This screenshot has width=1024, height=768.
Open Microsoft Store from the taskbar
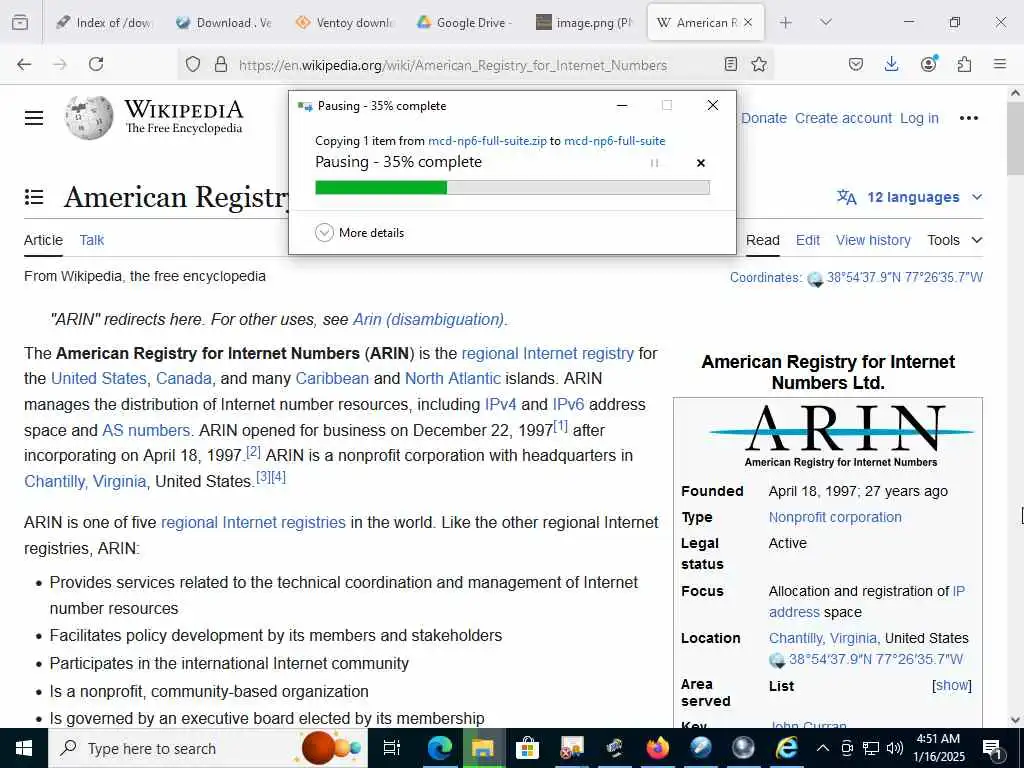tap(527, 748)
